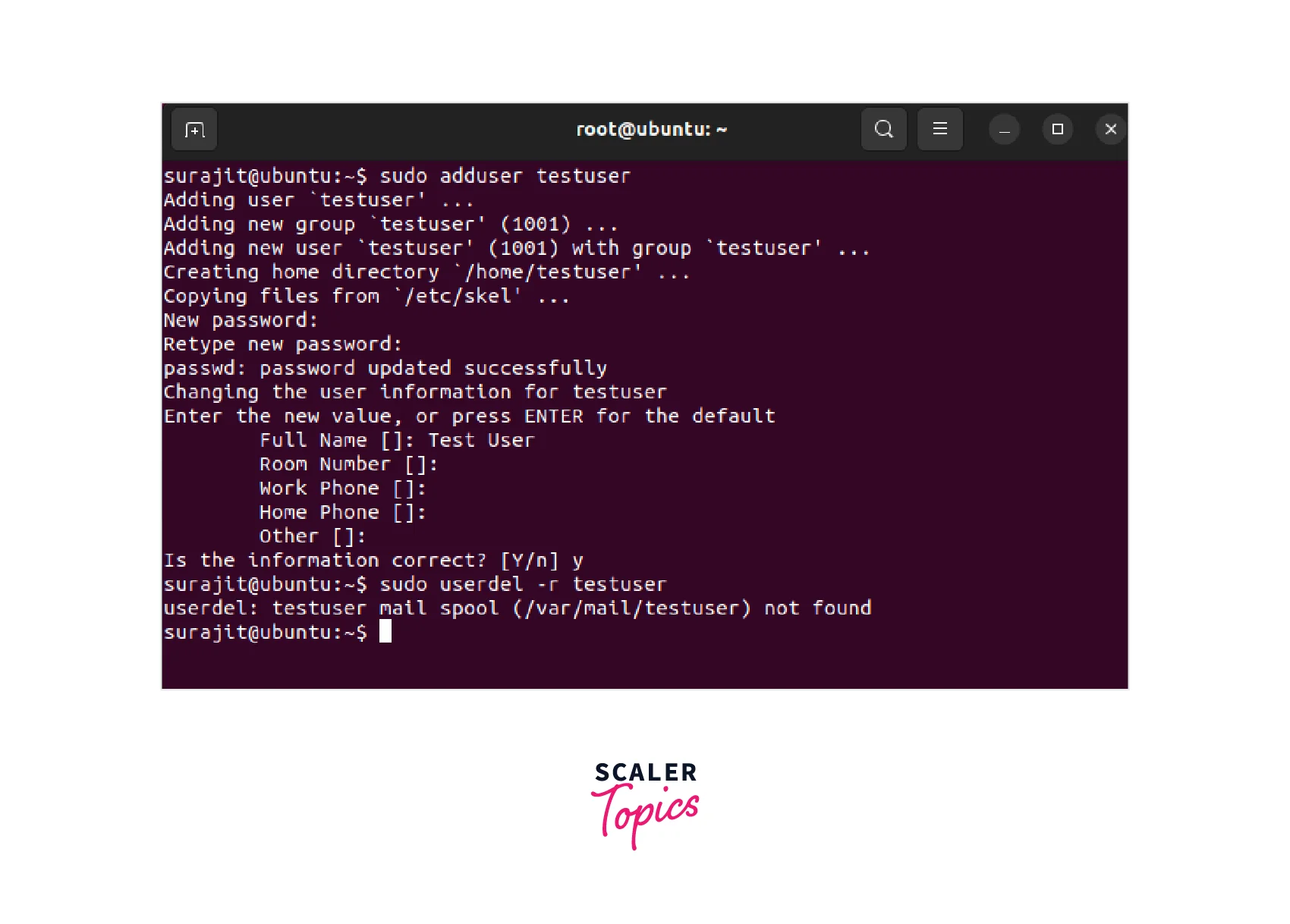Screen dimensions: 1290x924
Task: Open the terminal search tool
Action: (x=884, y=130)
